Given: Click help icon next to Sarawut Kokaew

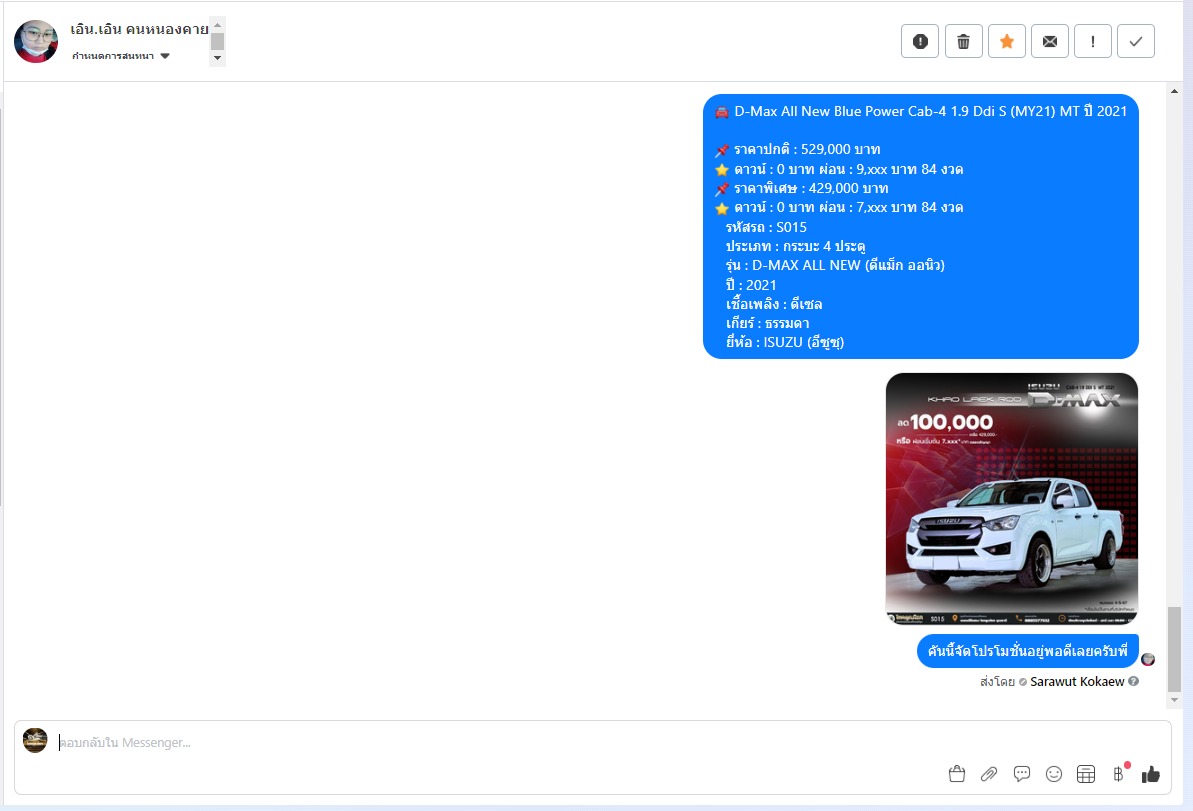Looking at the screenshot, I should tap(1133, 681).
